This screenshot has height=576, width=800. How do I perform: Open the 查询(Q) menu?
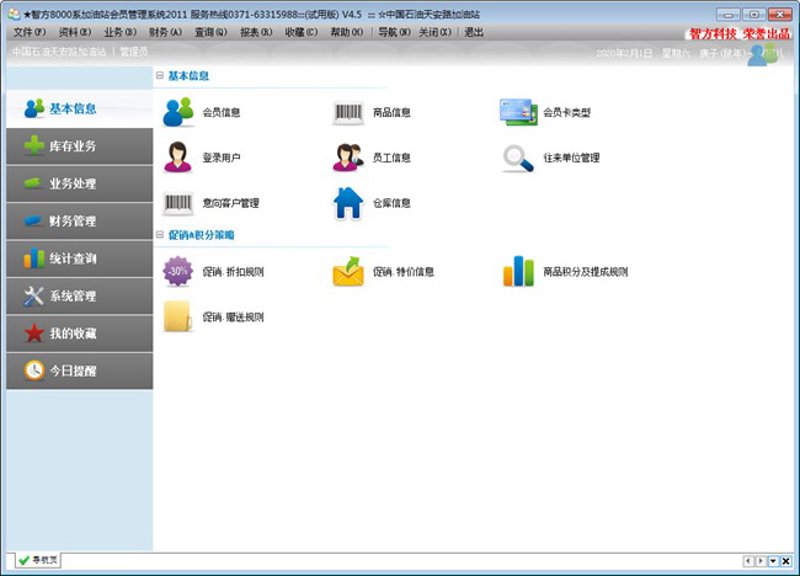pyautogui.click(x=211, y=32)
